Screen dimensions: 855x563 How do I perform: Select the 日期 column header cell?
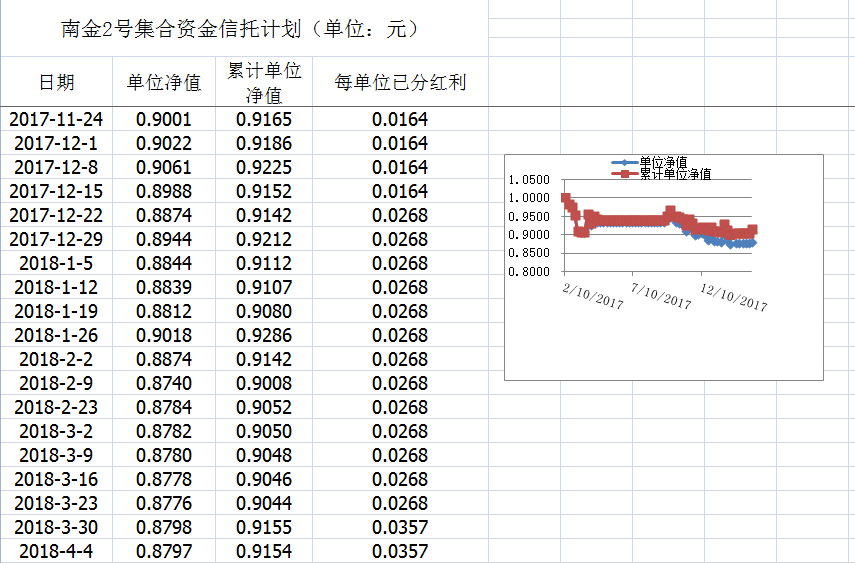(x=57, y=82)
